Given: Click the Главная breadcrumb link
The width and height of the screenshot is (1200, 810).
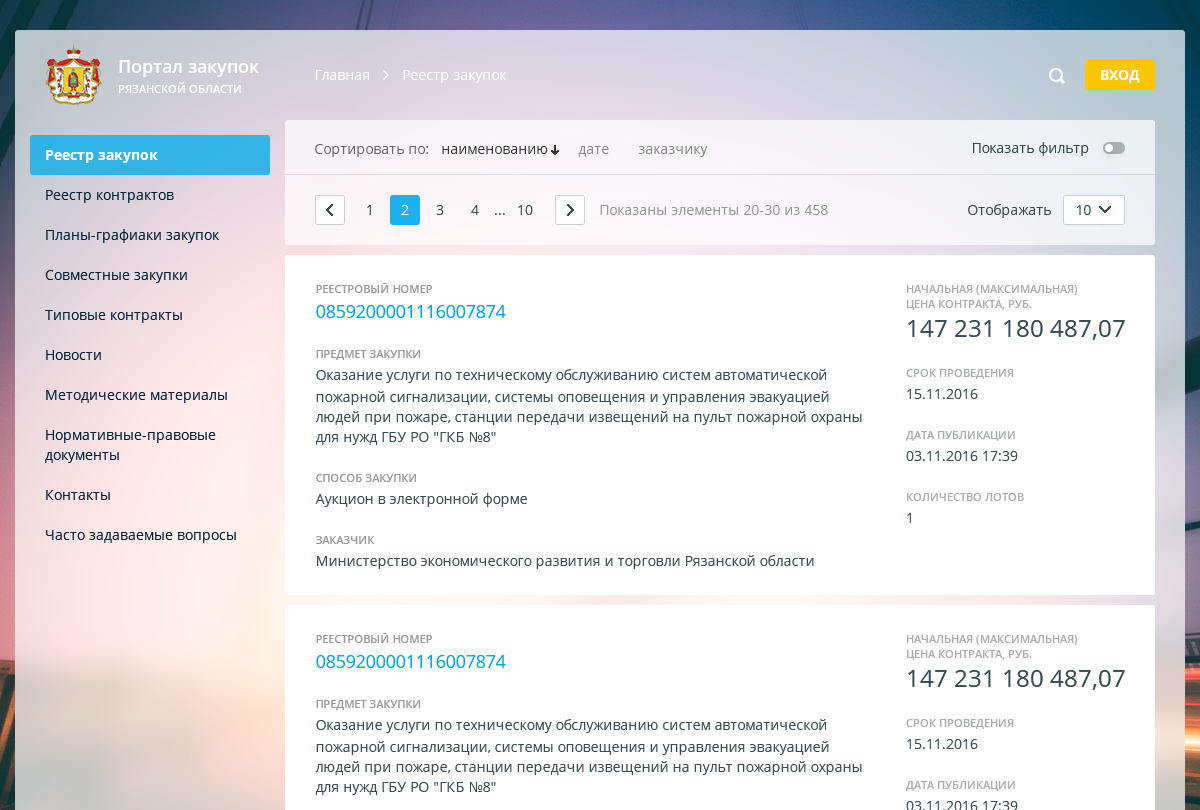Looking at the screenshot, I should 342,75.
